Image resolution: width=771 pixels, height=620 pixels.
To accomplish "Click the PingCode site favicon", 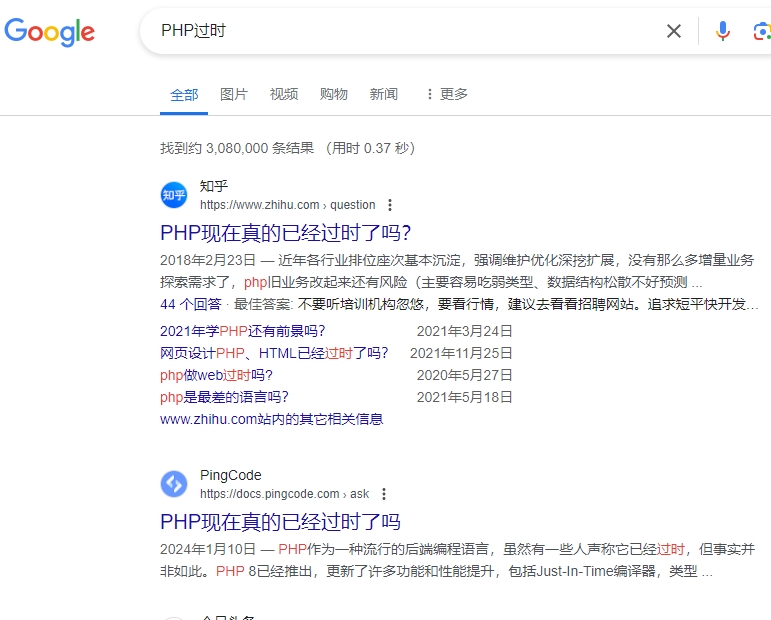I will pyautogui.click(x=174, y=484).
